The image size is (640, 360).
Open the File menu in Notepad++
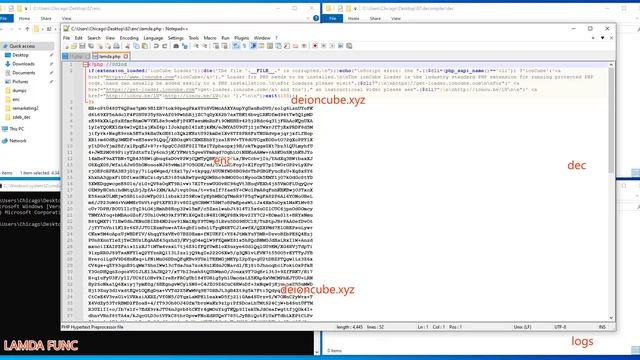[x=67, y=38]
